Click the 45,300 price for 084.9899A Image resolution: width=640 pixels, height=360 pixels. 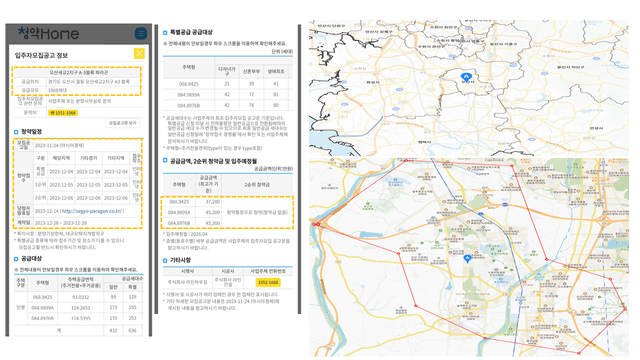click(213, 212)
